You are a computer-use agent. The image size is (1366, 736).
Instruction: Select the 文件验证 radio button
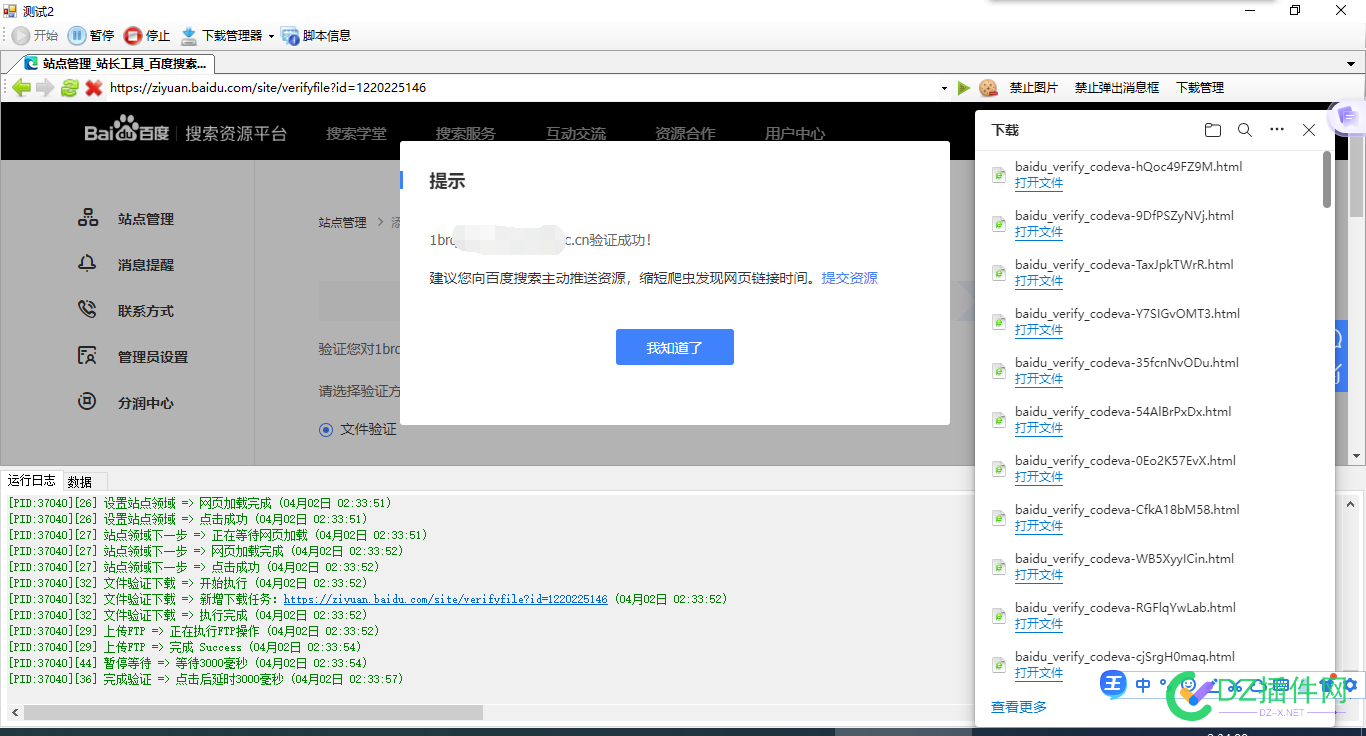[326, 430]
